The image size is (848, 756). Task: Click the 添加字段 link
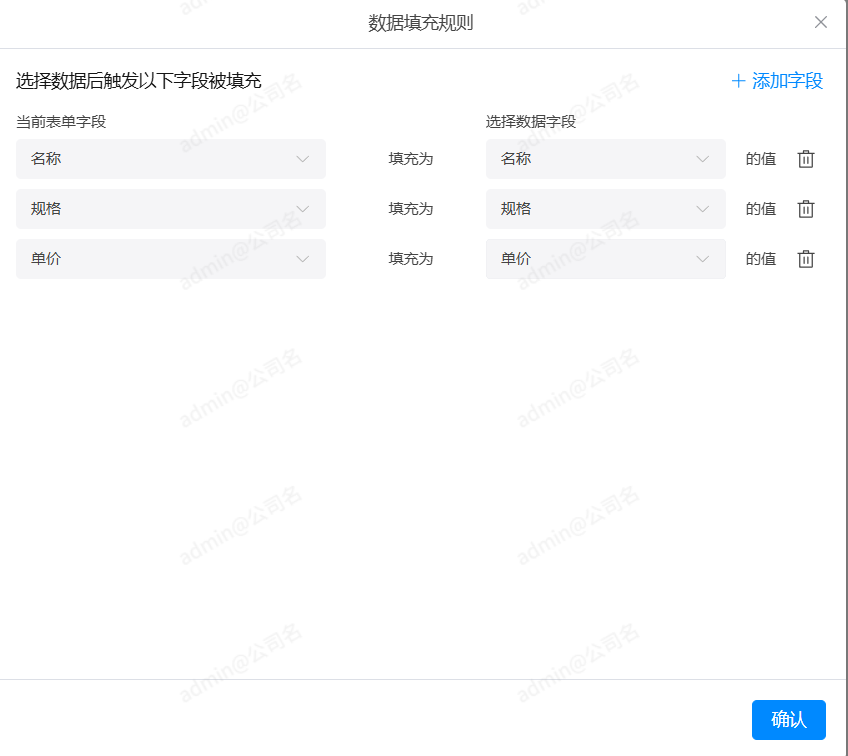click(x=787, y=81)
